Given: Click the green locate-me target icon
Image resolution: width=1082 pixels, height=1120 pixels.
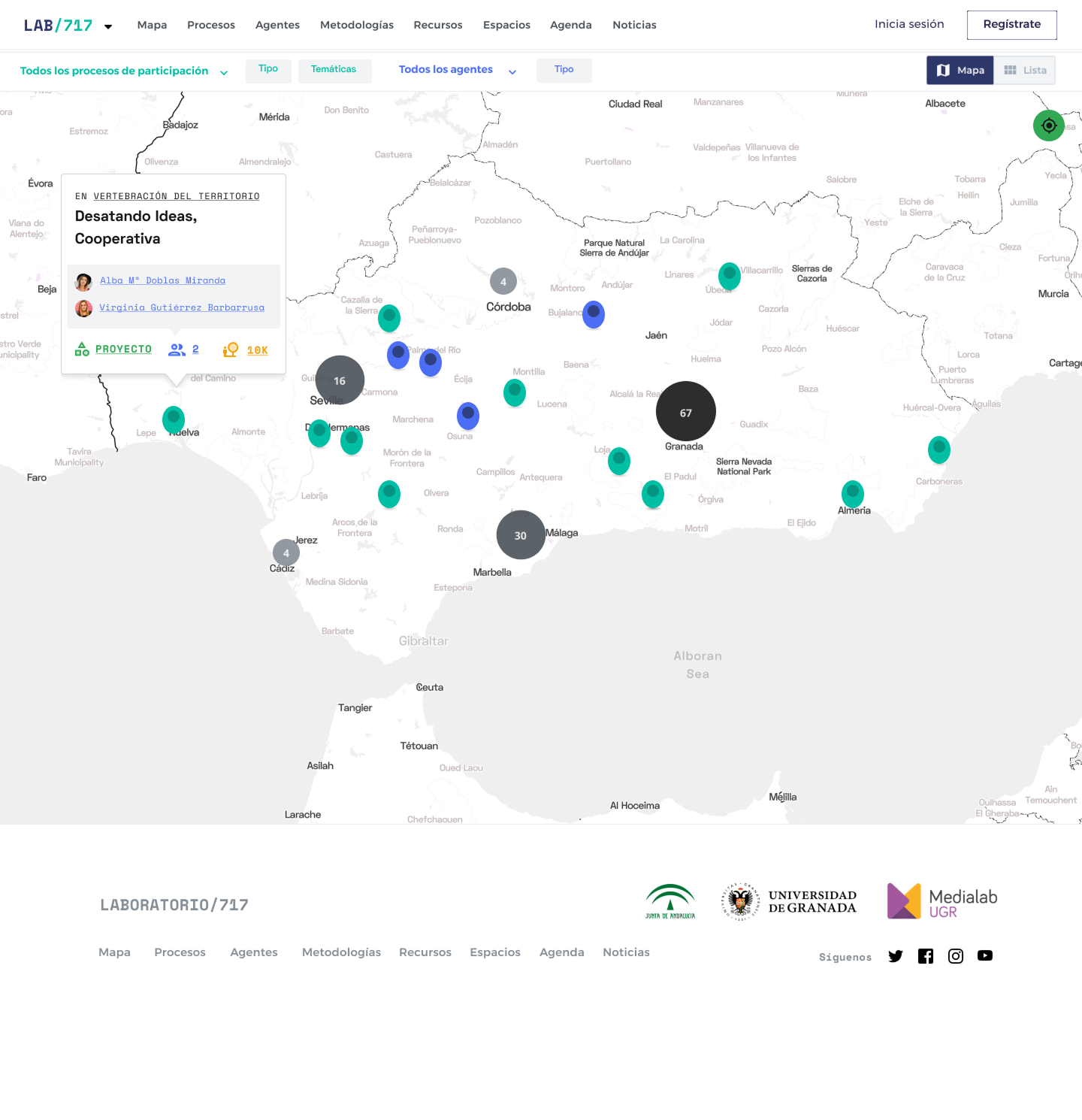Looking at the screenshot, I should tap(1049, 126).
